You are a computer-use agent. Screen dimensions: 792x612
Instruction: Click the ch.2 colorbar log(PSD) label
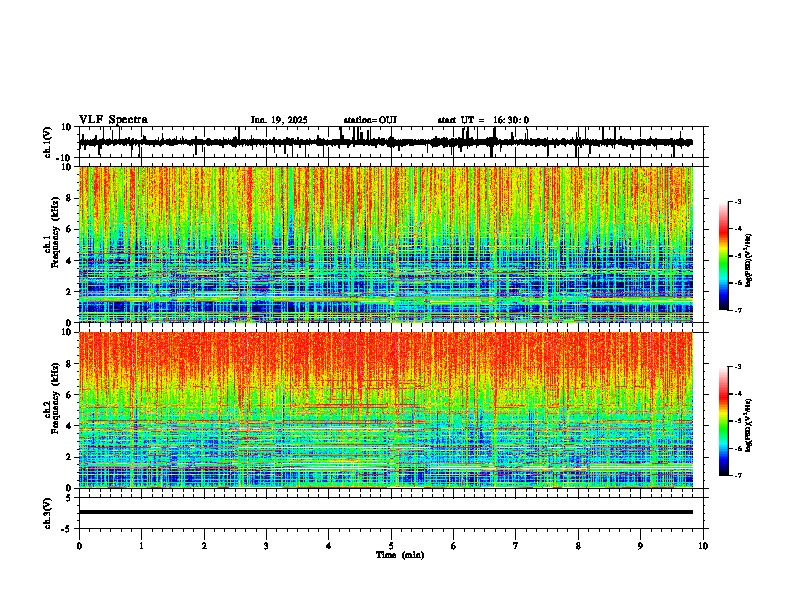(x=749, y=425)
